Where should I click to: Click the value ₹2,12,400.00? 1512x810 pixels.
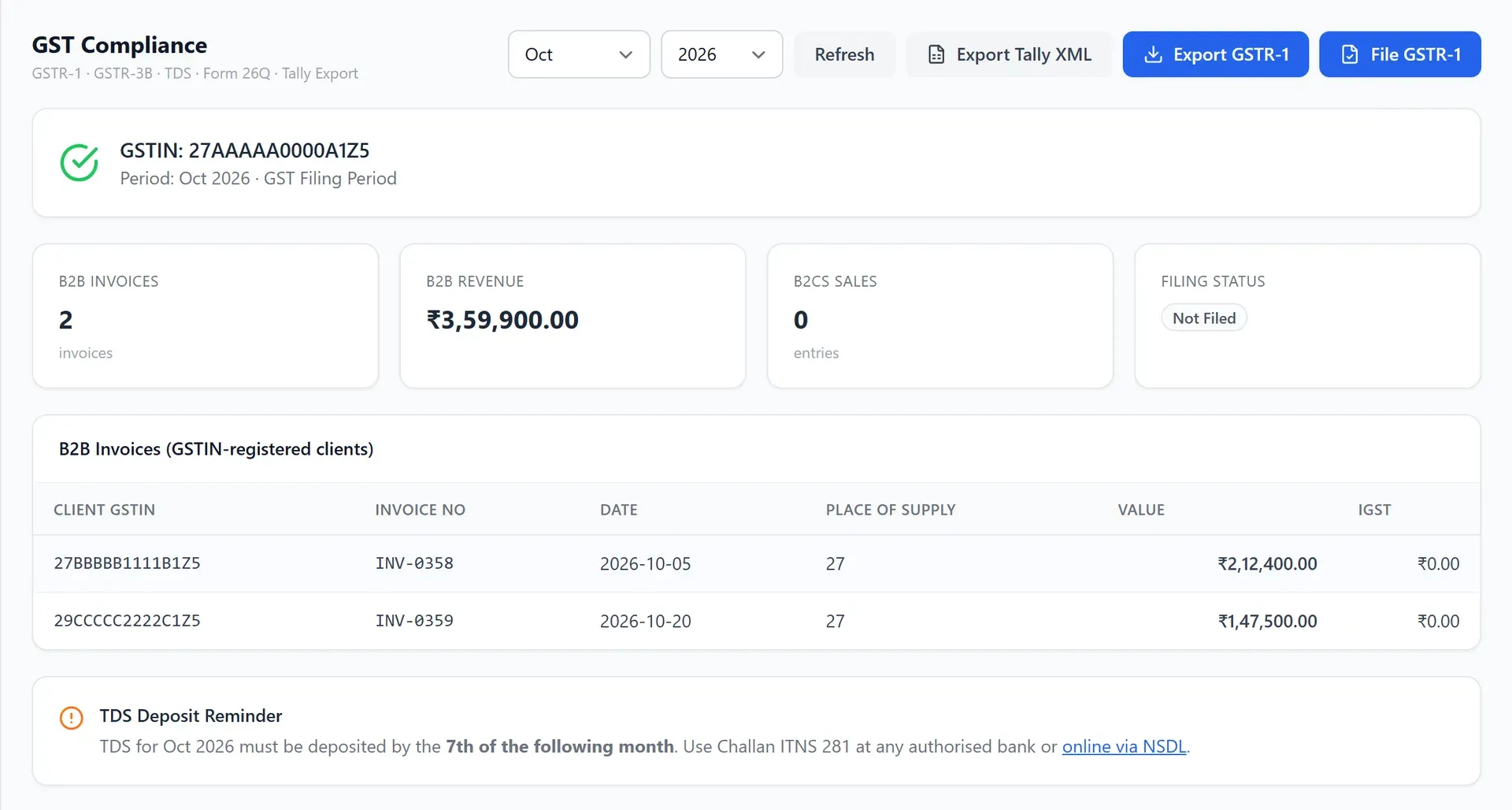pos(1267,564)
